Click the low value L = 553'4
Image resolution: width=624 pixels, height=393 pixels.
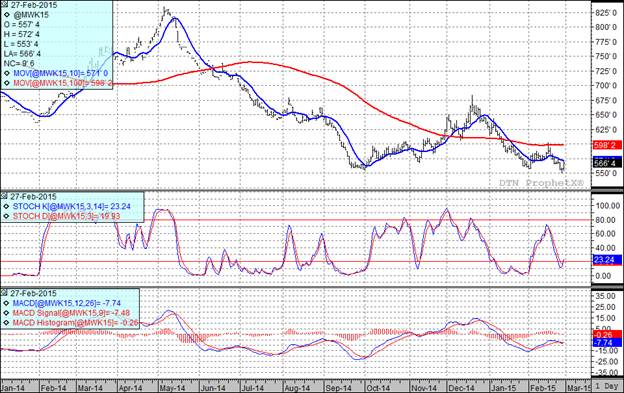[21, 44]
